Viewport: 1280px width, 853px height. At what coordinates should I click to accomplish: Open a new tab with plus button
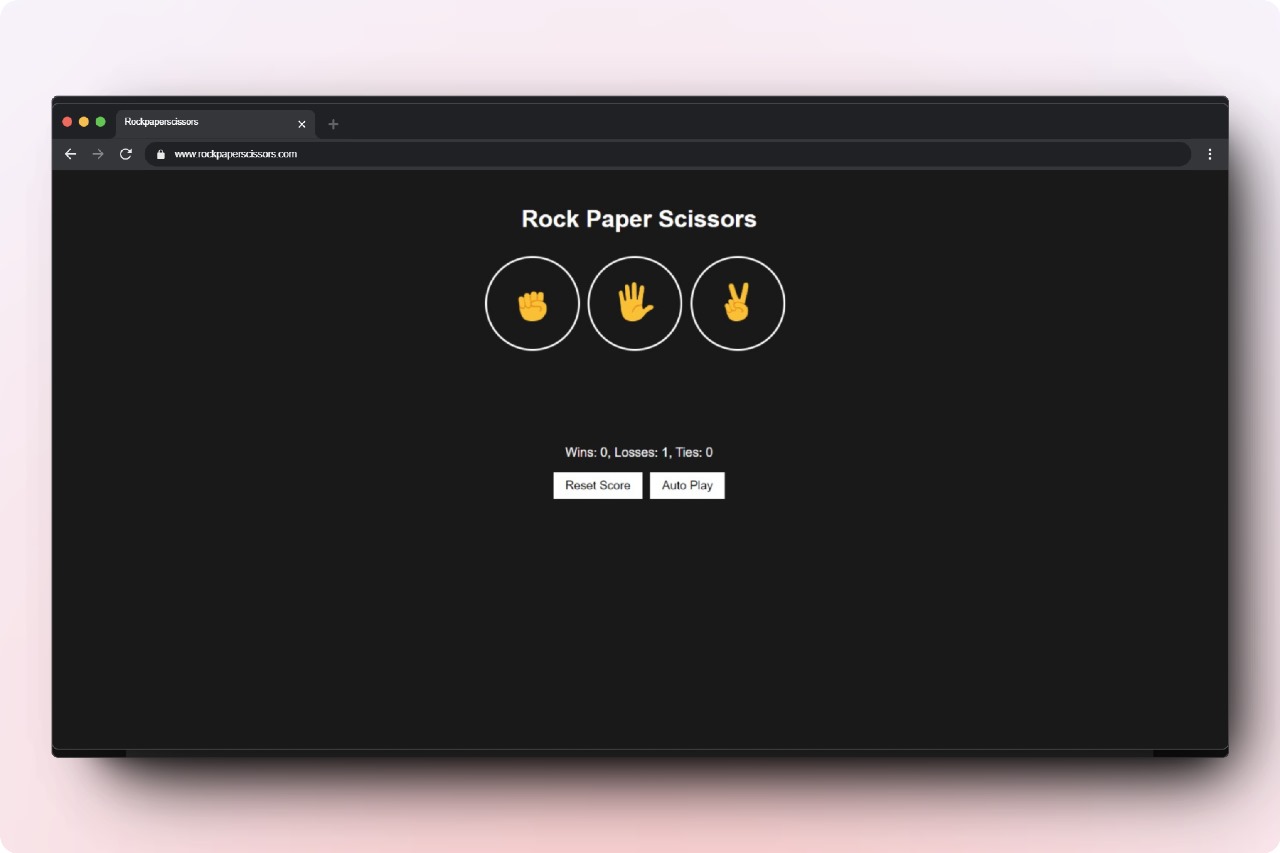click(333, 124)
